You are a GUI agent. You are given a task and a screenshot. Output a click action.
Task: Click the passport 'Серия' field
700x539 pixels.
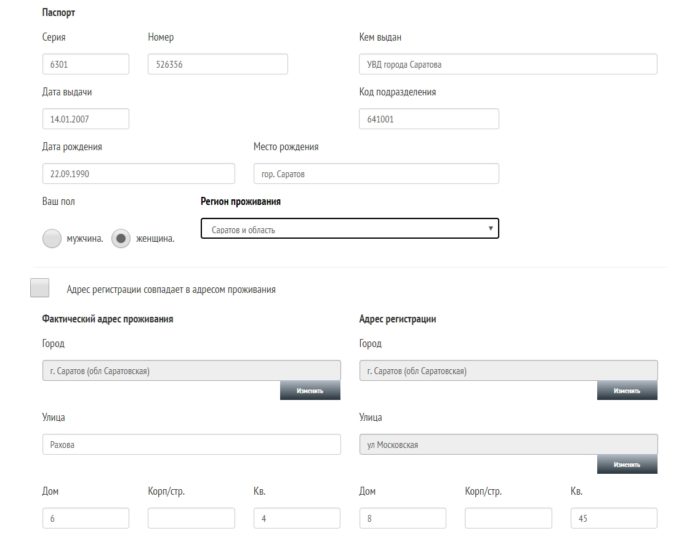[x=85, y=64]
